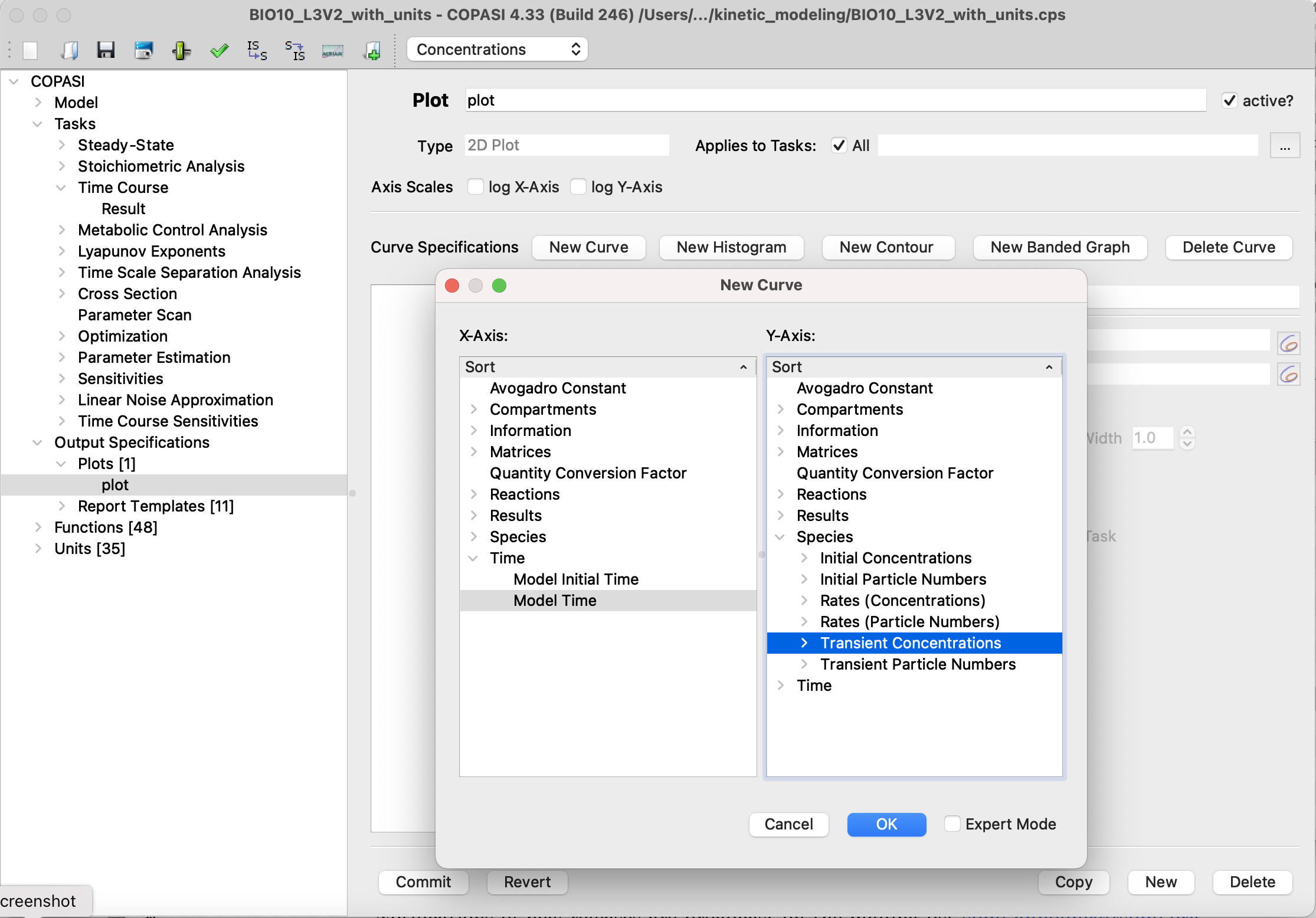Expand Species node in X-Axis list

[x=473, y=537]
